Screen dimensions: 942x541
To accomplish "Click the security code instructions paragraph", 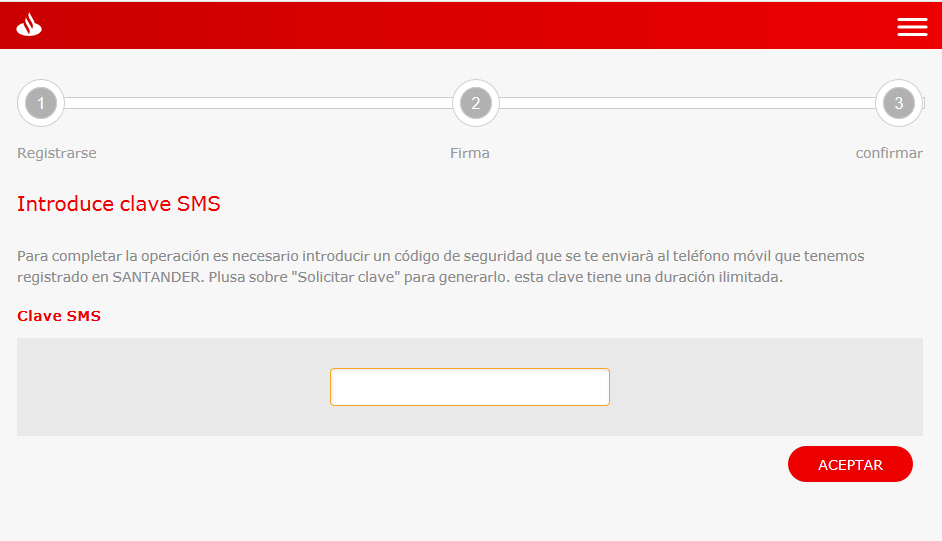I will point(440,267).
